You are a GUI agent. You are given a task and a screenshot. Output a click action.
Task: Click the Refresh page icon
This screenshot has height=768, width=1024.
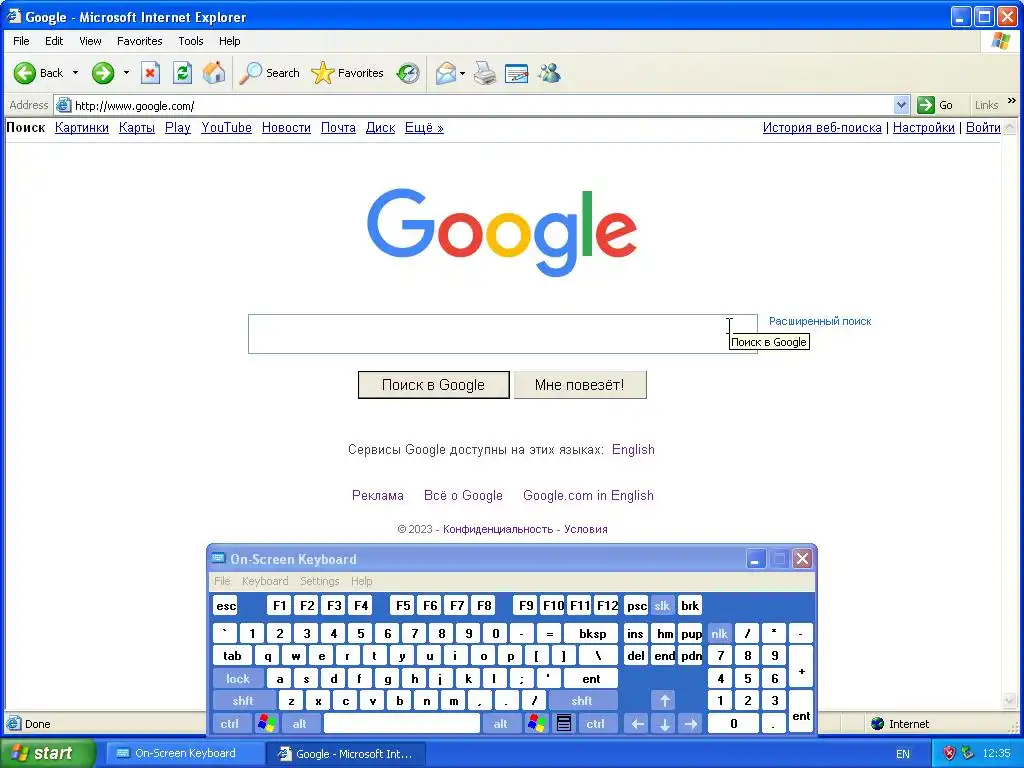[x=182, y=73]
